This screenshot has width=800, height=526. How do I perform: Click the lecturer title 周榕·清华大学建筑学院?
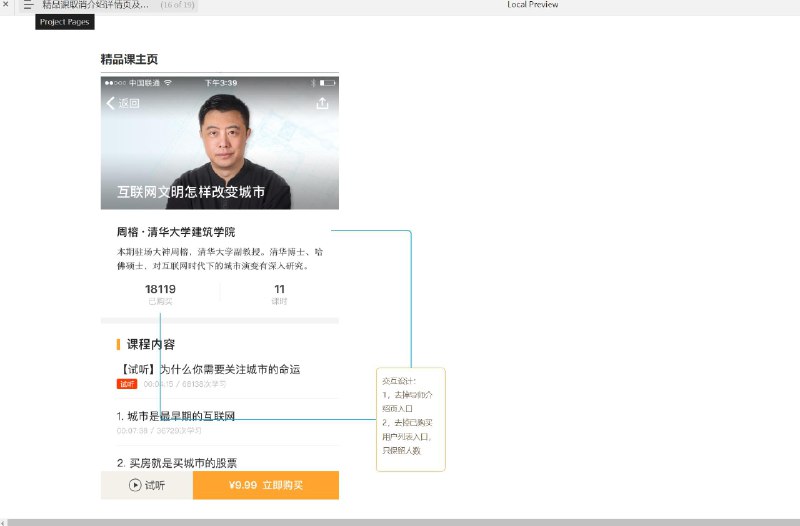tap(176, 232)
